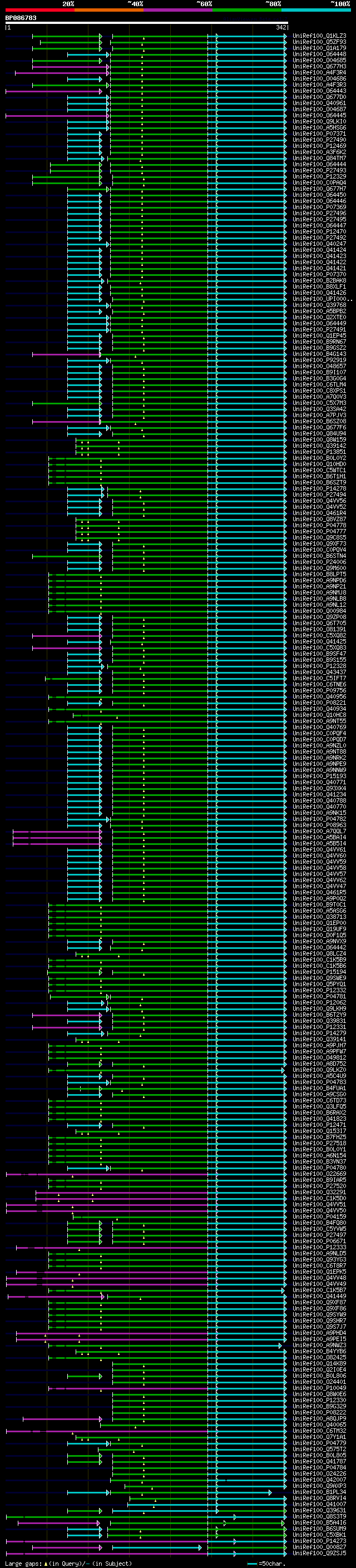Image resolution: width=356 pixels, height=1568 pixels.
Task: Open hit UniRef100_Q5ZF93
Action: pos(319,43)
